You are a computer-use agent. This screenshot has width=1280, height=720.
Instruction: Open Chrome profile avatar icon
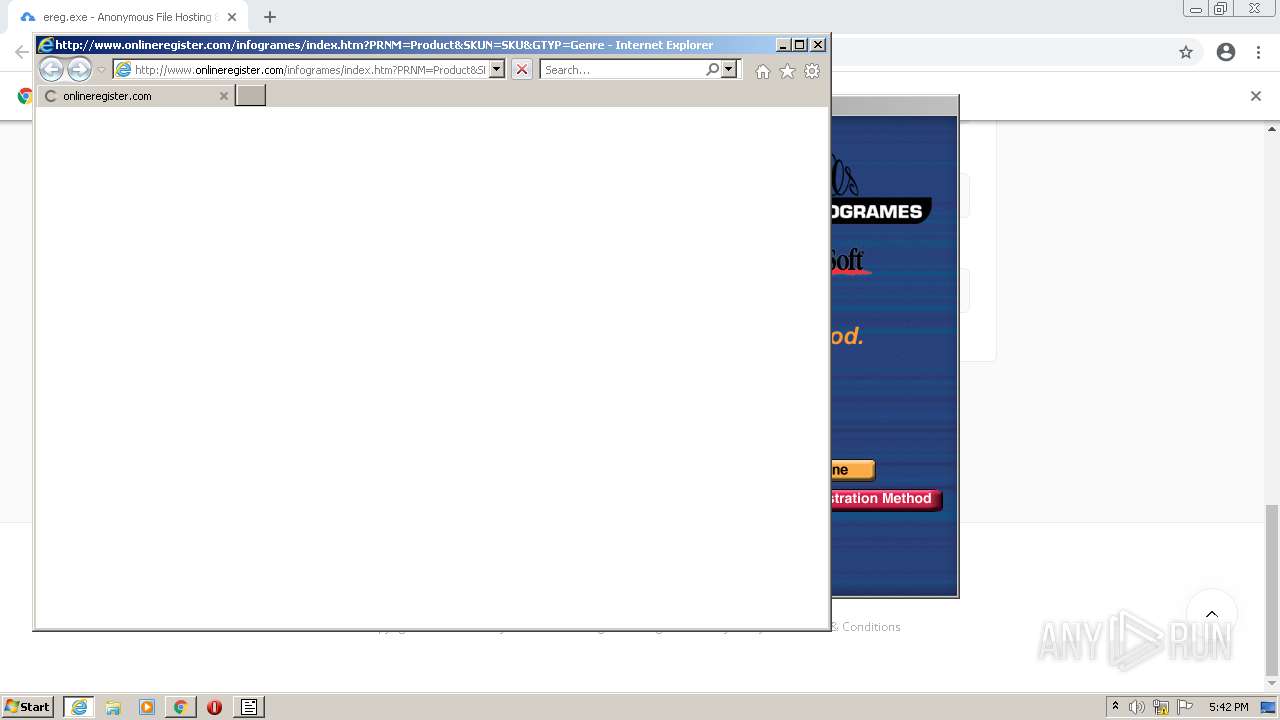point(1226,52)
